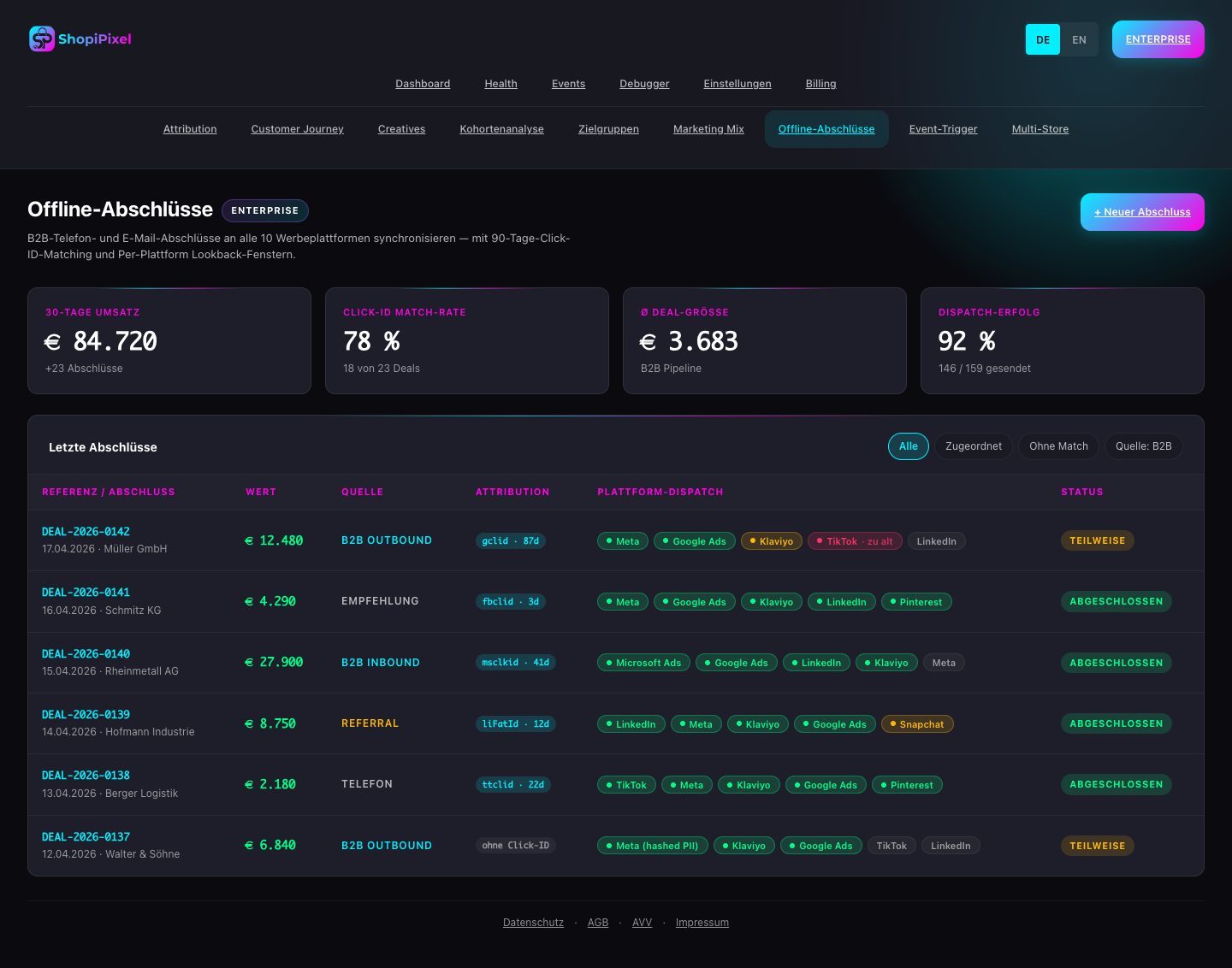Click the liFatId · 12d attribution badge
The width and height of the screenshot is (1232, 968).
(516, 723)
